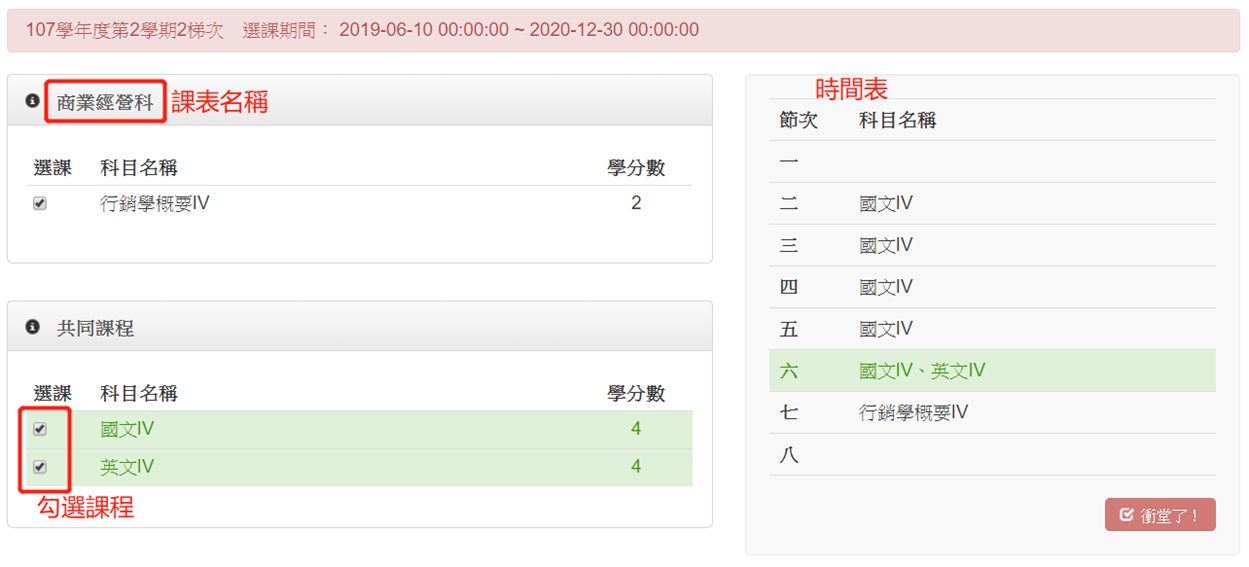Image resolution: width=1249 pixels, height=567 pixels.
Task: Click the info icon beside 共同課程
Action: click(x=33, y=327)
